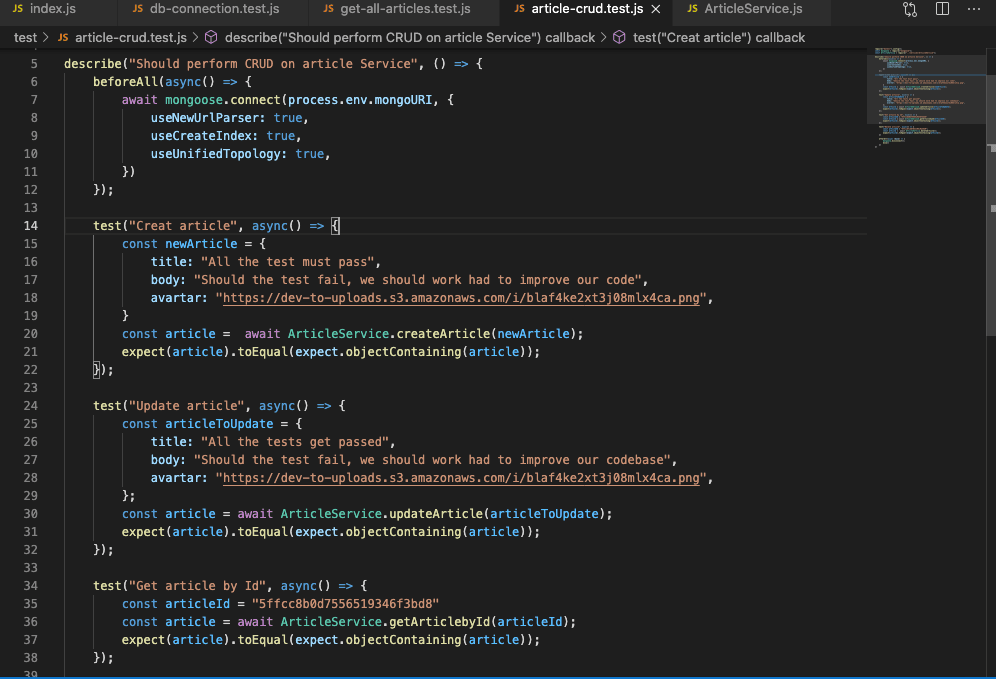Switch to the db-connection.test.js tab
This screenshot has height=679, width=996.
[214, 9]
